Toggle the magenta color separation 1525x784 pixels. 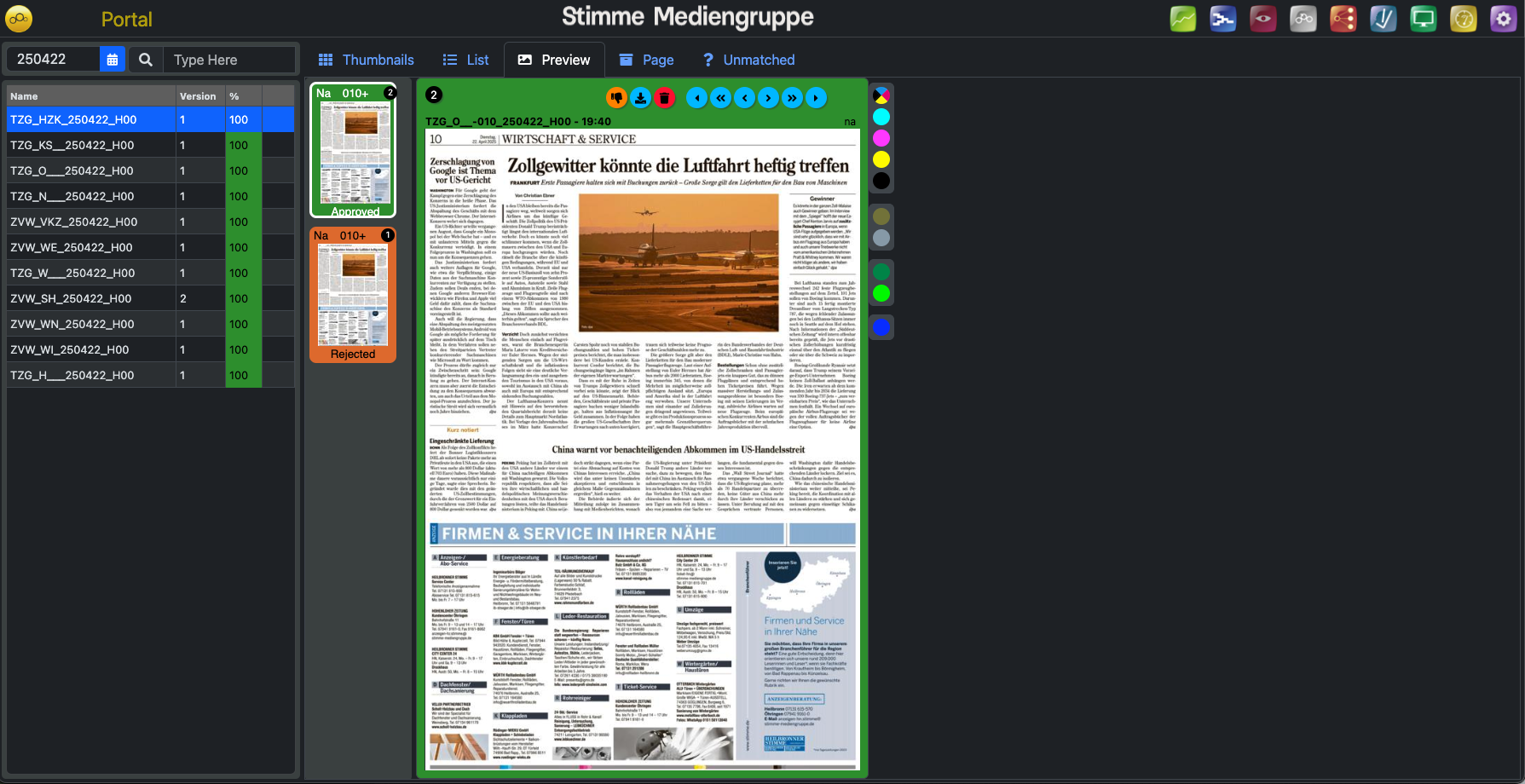point(881,138)
